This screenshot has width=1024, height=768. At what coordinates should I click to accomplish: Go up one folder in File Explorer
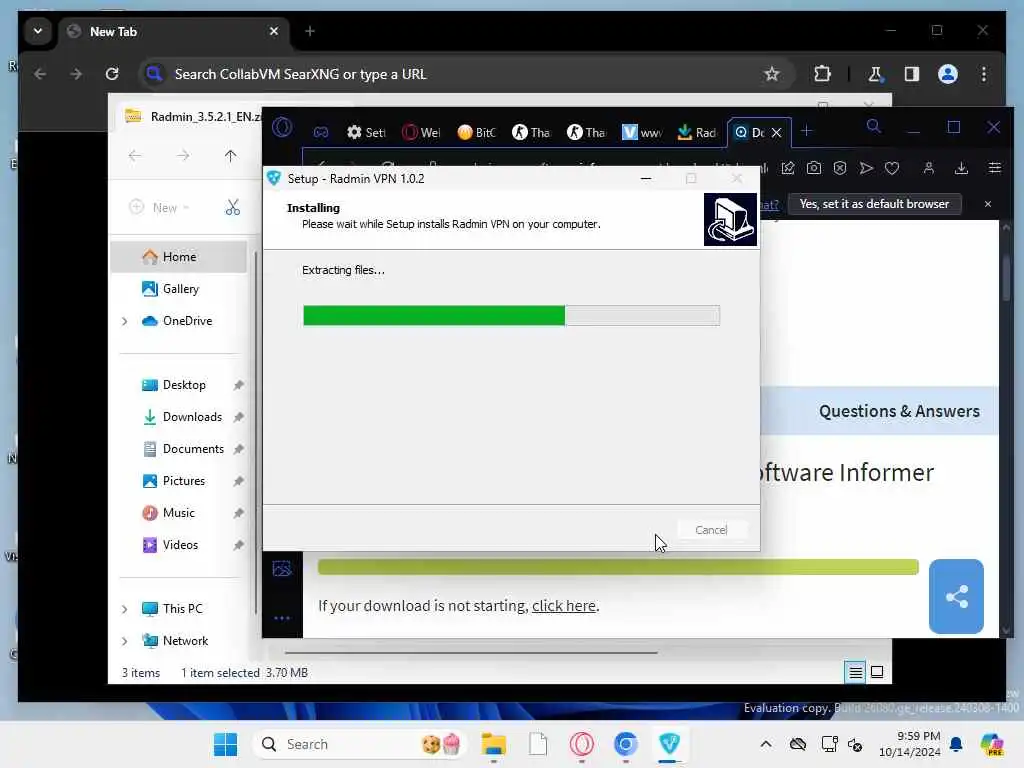(x=230, y=155)
